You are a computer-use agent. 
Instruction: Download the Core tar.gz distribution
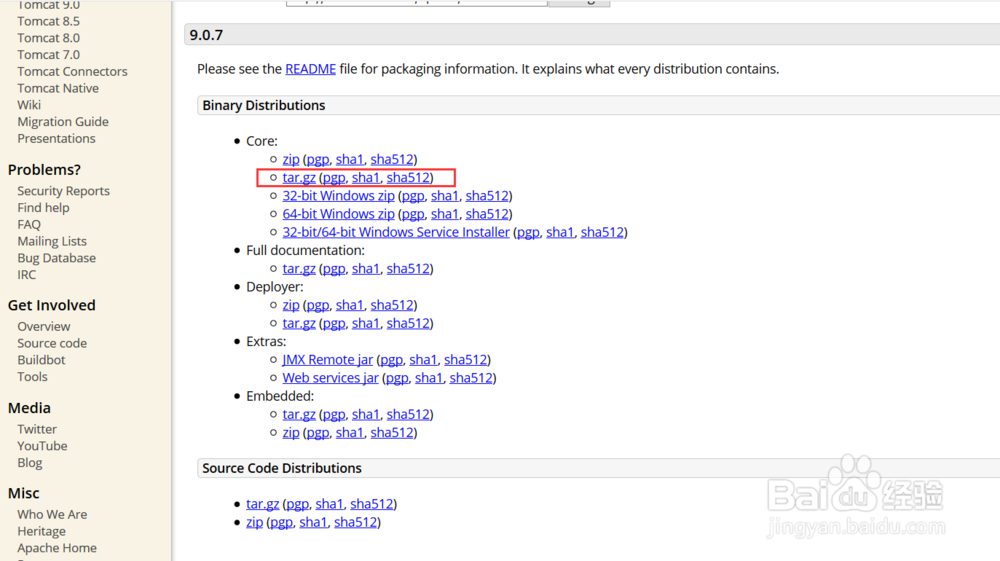coord(299,178)
